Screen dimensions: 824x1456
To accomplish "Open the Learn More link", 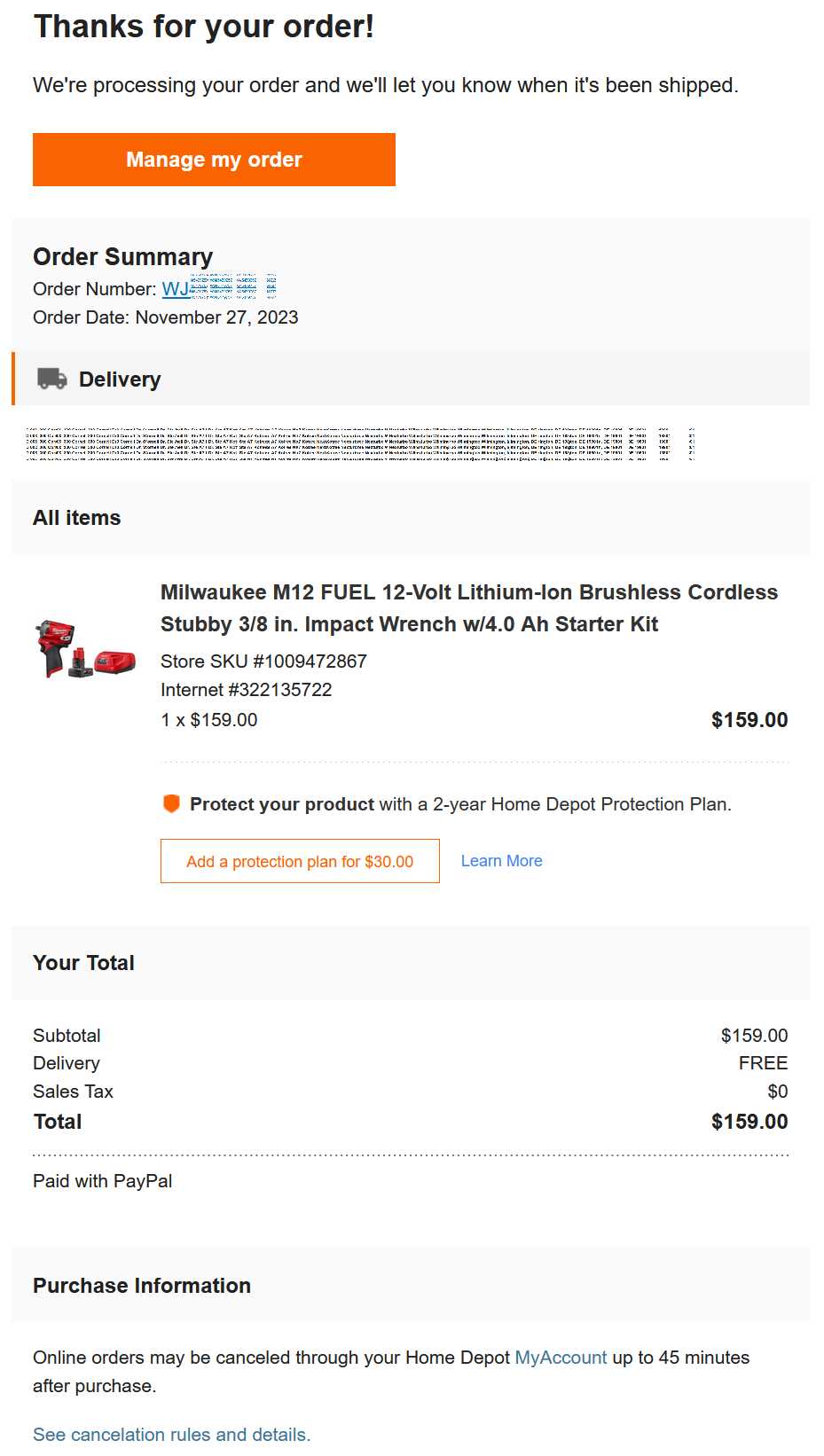I will [x=501, y=861].
